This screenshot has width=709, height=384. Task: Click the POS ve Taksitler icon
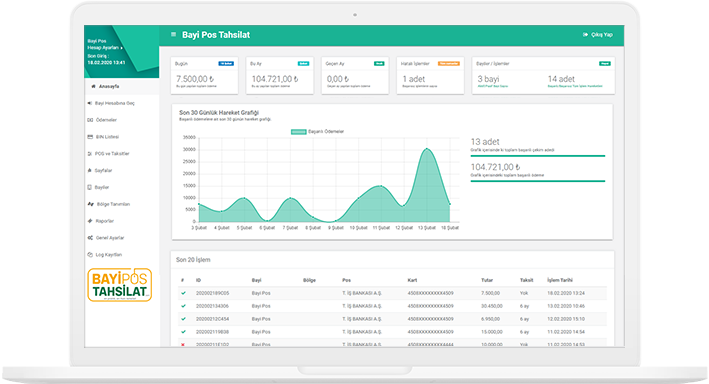tap(90, 154)
